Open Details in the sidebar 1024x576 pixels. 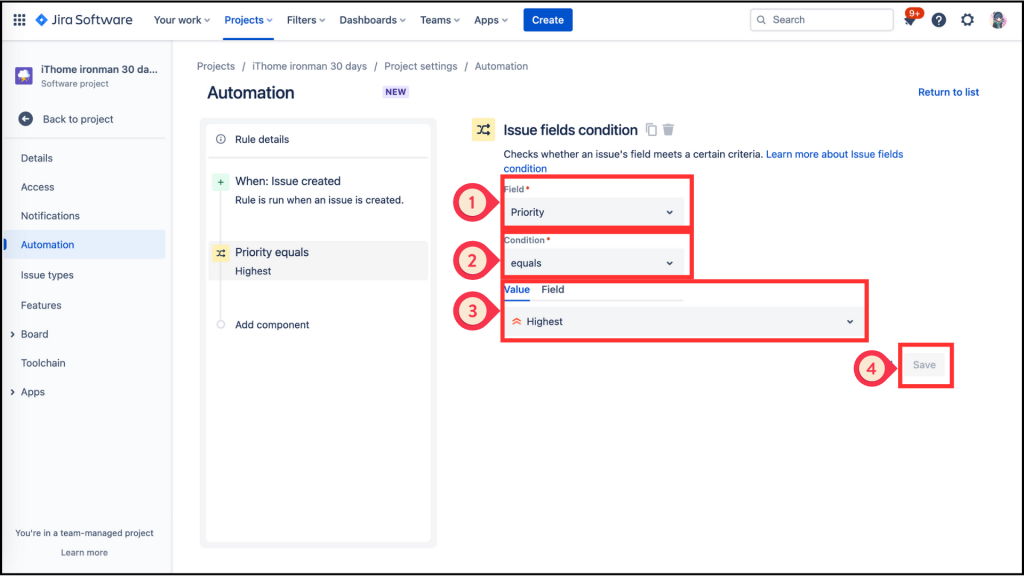tap(37, 158)
